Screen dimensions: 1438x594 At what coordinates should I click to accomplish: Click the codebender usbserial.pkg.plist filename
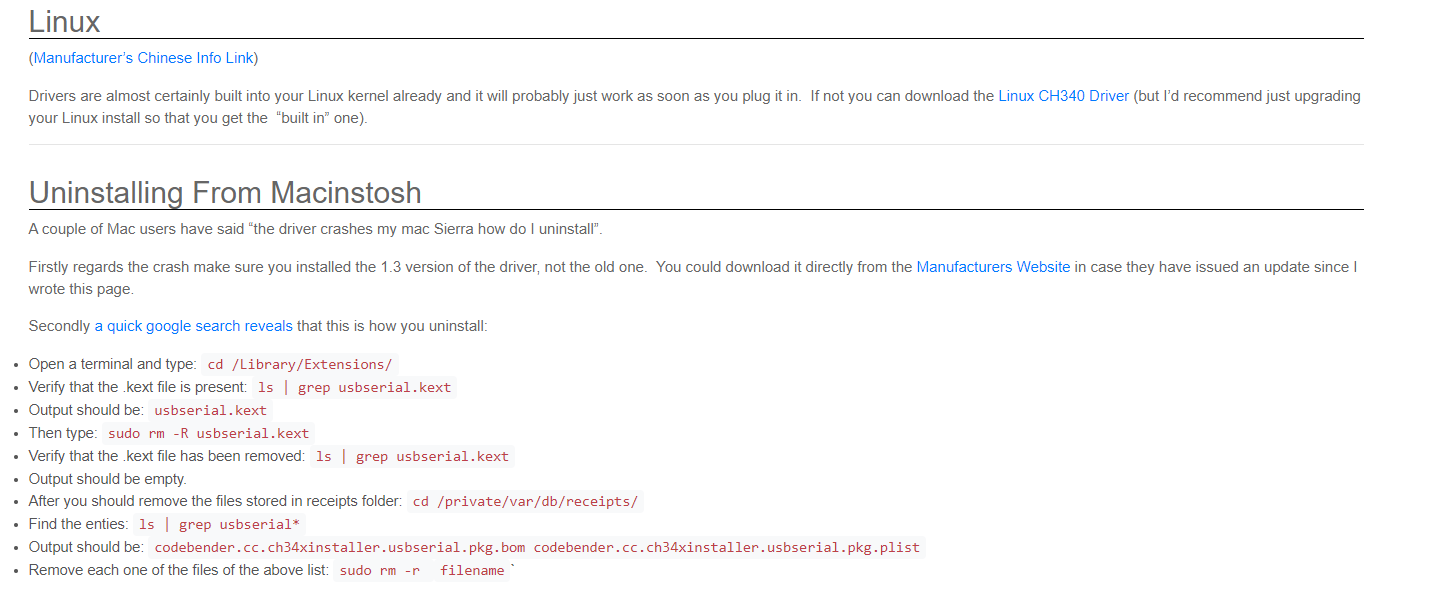pos(726,548)
